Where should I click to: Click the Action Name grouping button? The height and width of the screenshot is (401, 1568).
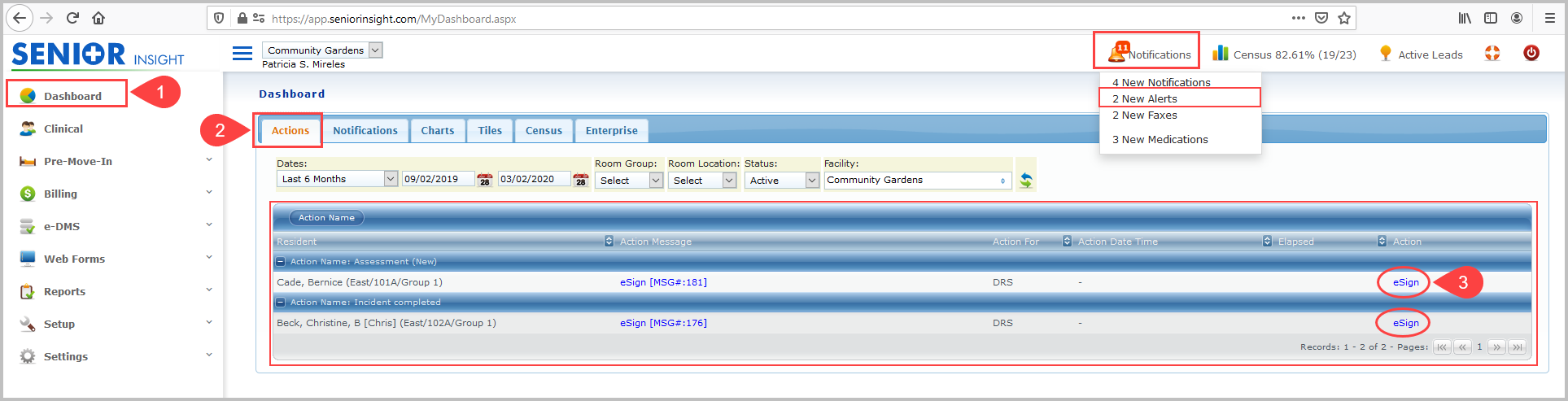pos(326,217)
